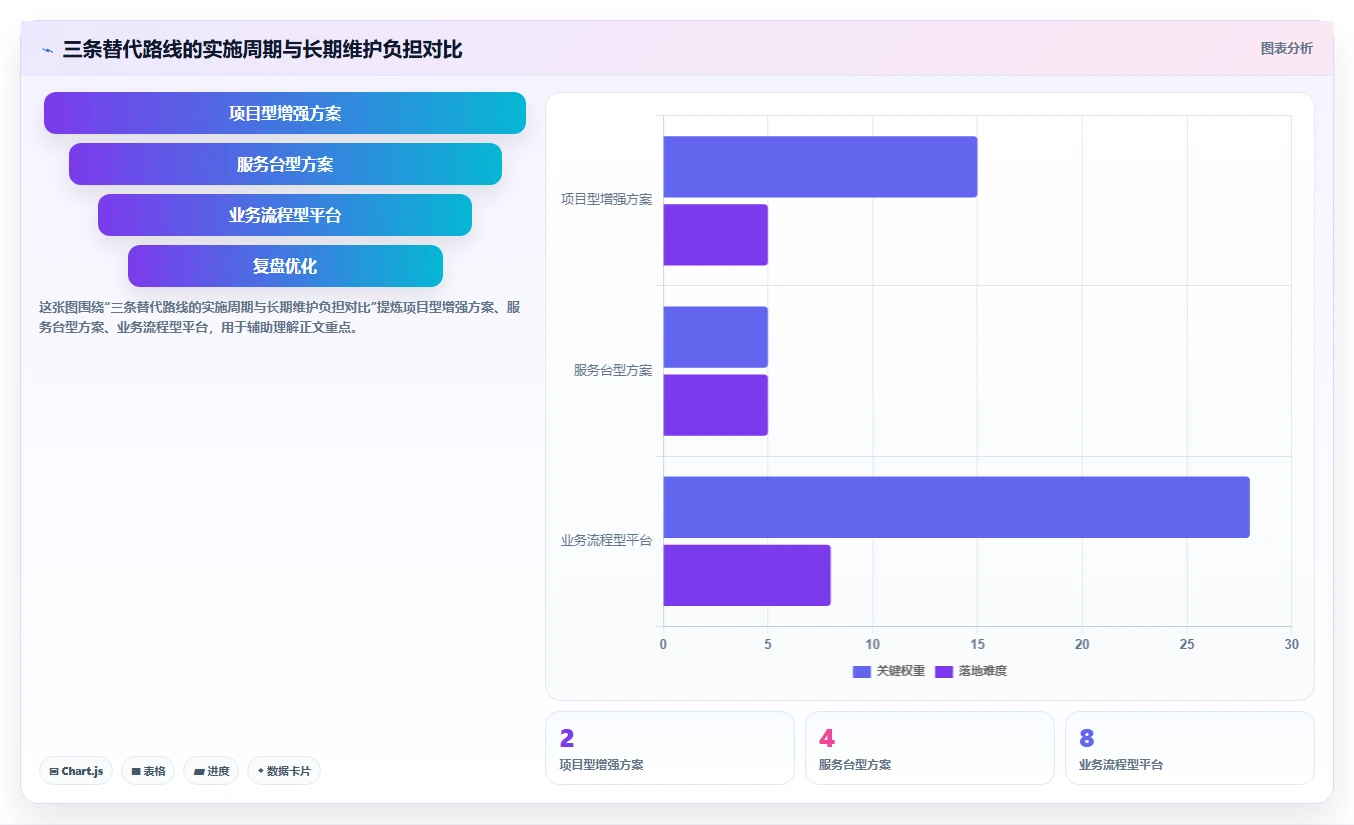Click the 进度 tag chip
The width and height of the screenshot is (1354, 825).
coord(211,771)
